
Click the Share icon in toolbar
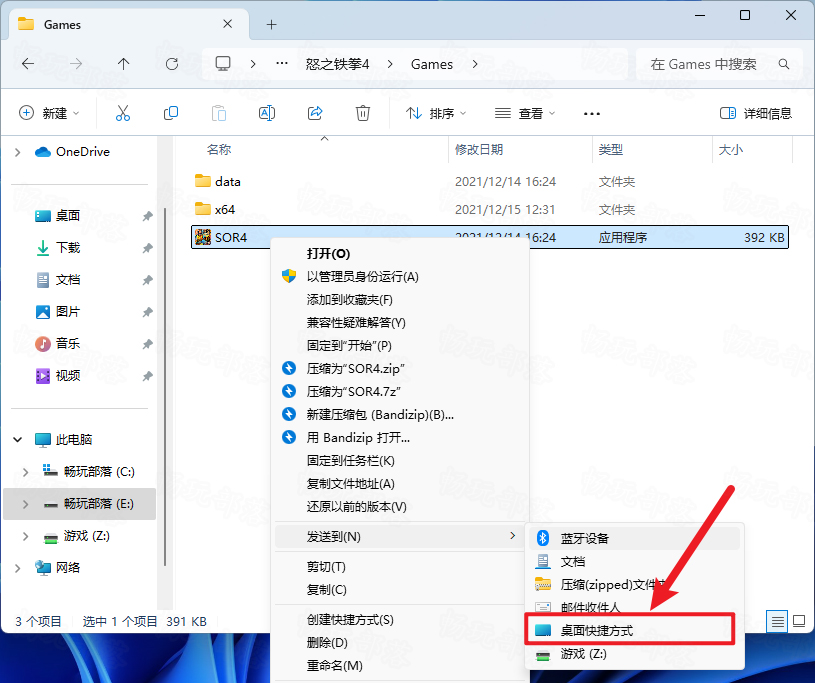[315, 113]
